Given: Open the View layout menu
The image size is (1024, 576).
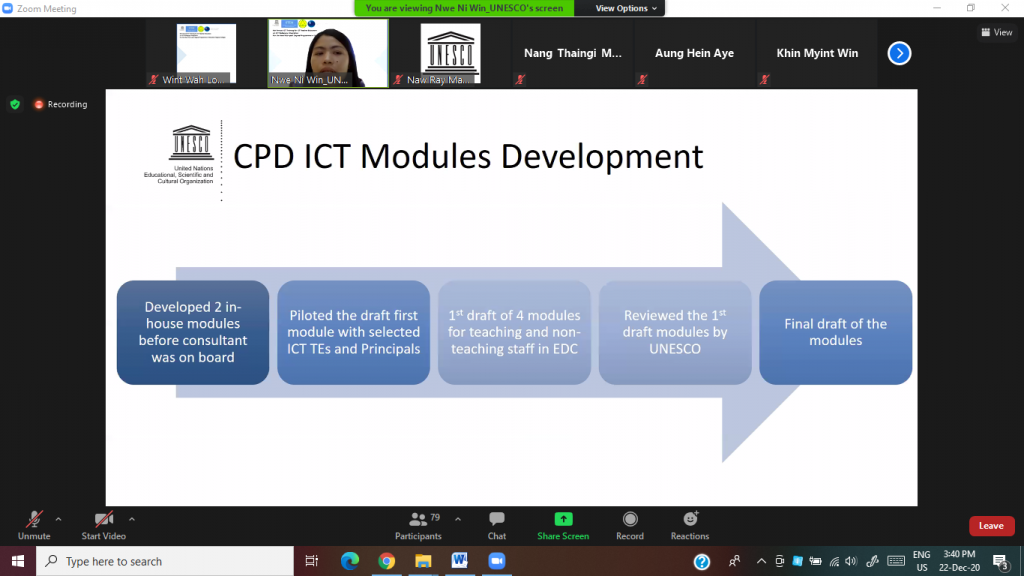Looking at the screenshot, I should coord(996,32).
